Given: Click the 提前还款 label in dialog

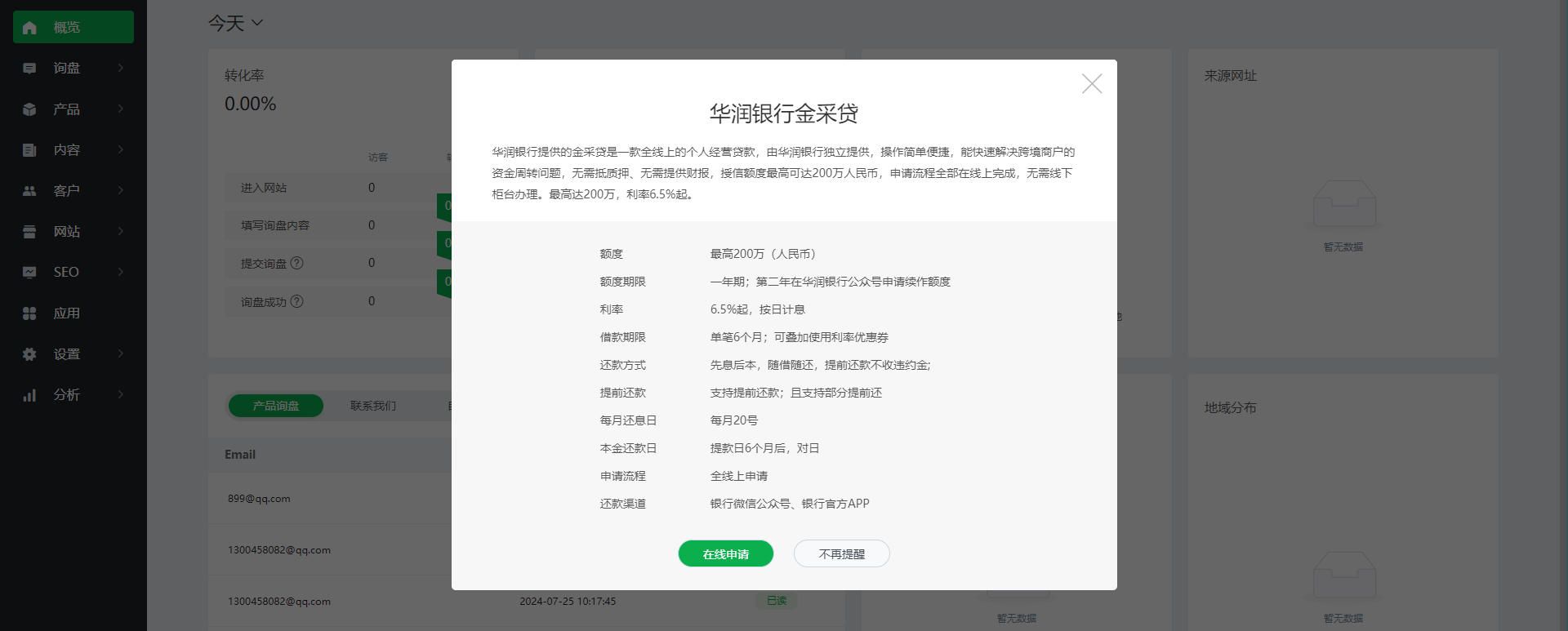Looking at the screenshot, I should pyautogui.click(x=623, y=393).
